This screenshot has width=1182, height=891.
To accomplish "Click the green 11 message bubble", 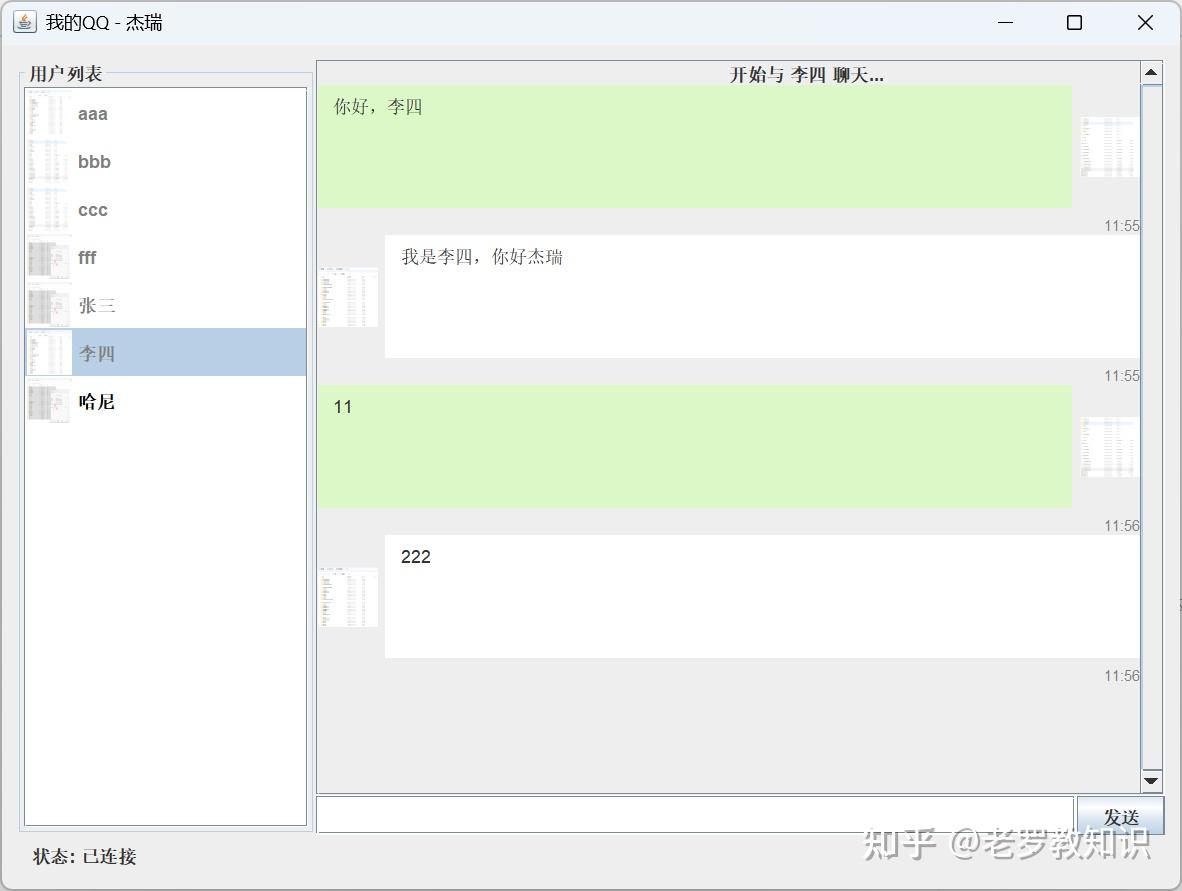I will coord(694,446).
